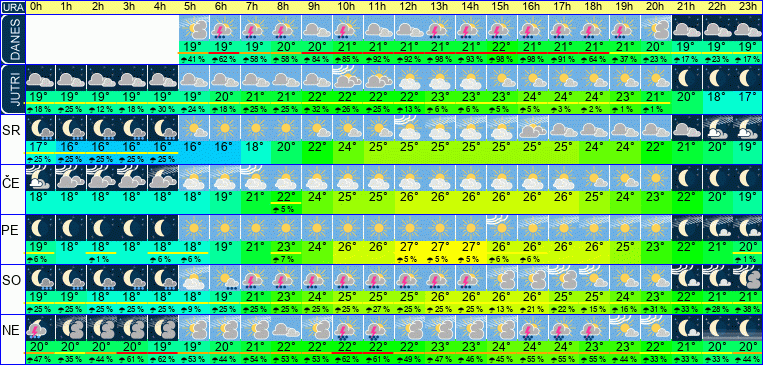Click the PE 13h 27° temperature cell

point(440,247)
